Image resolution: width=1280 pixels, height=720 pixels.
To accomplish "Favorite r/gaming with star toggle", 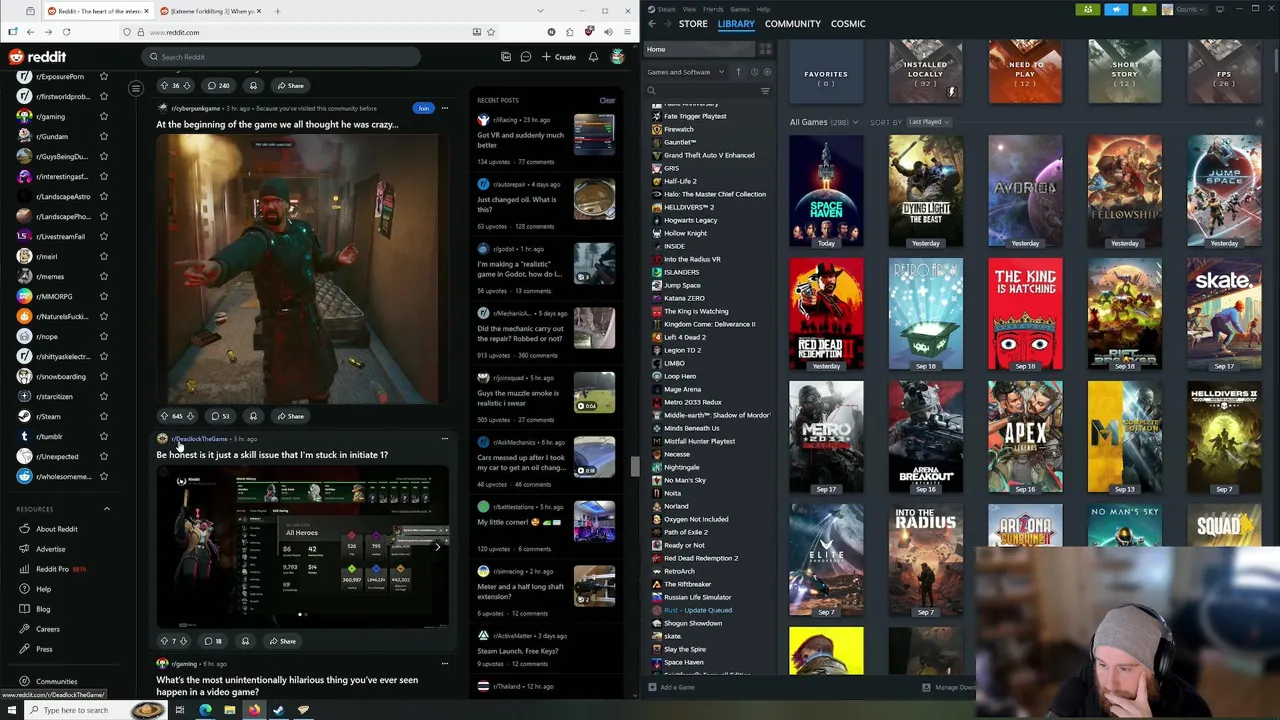I will point(103,117).
